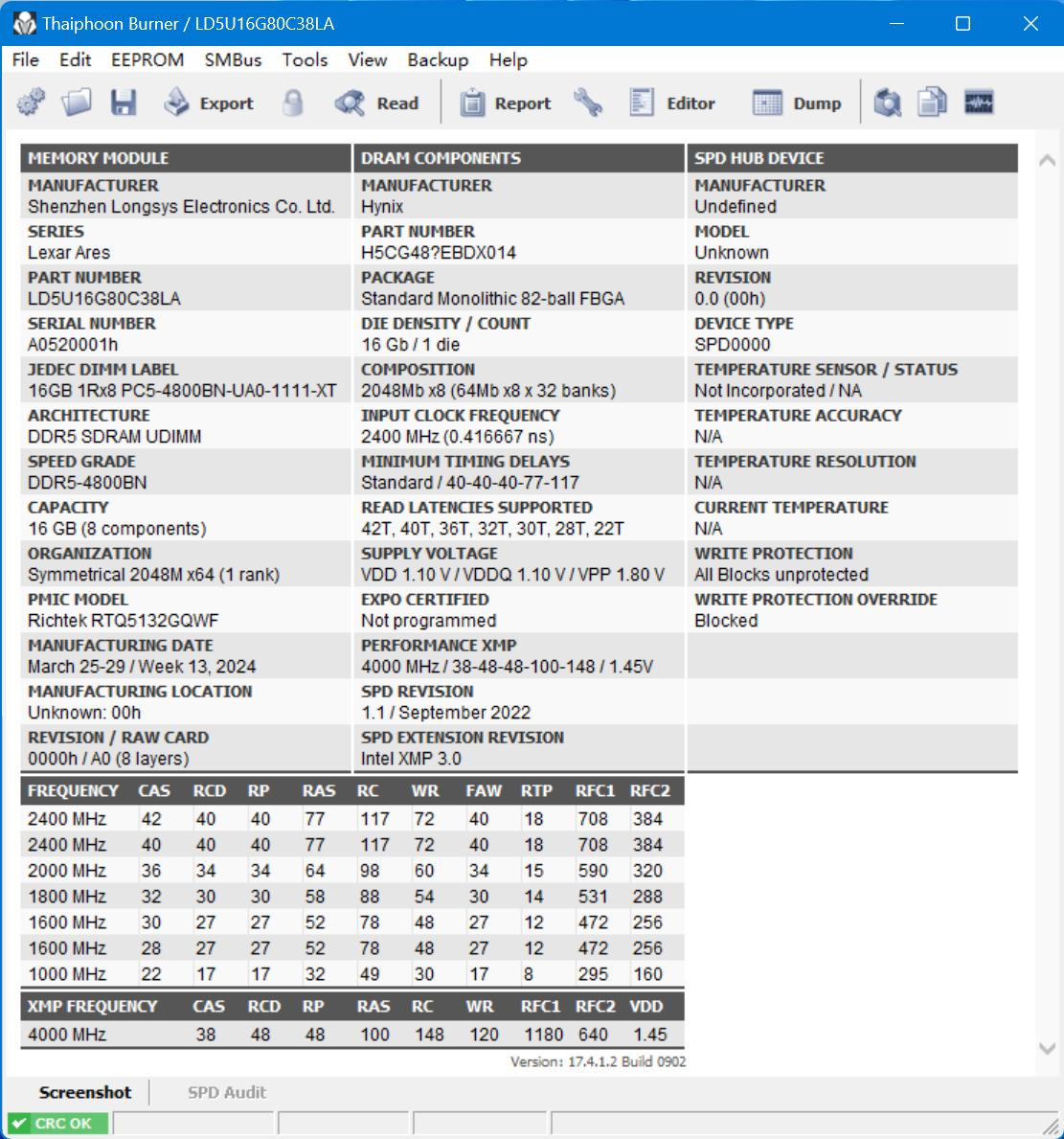This screenshot has width=1064, height=1139.
Task: Switch to the SPD Audit tab
Action: [227, 1092]
